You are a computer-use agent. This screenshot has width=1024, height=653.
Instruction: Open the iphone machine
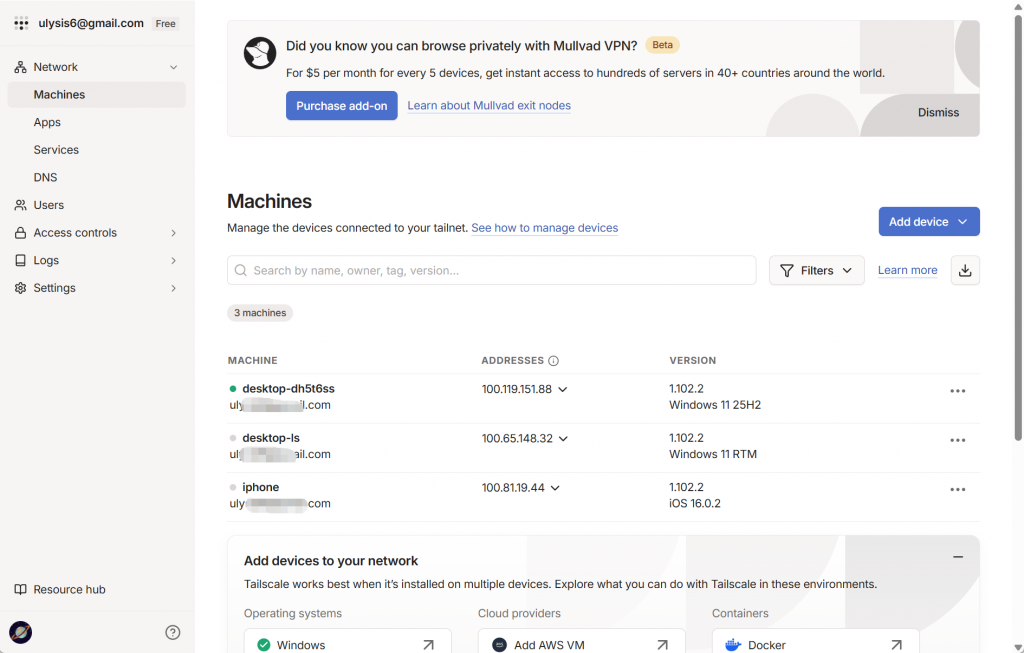point(261,487)
